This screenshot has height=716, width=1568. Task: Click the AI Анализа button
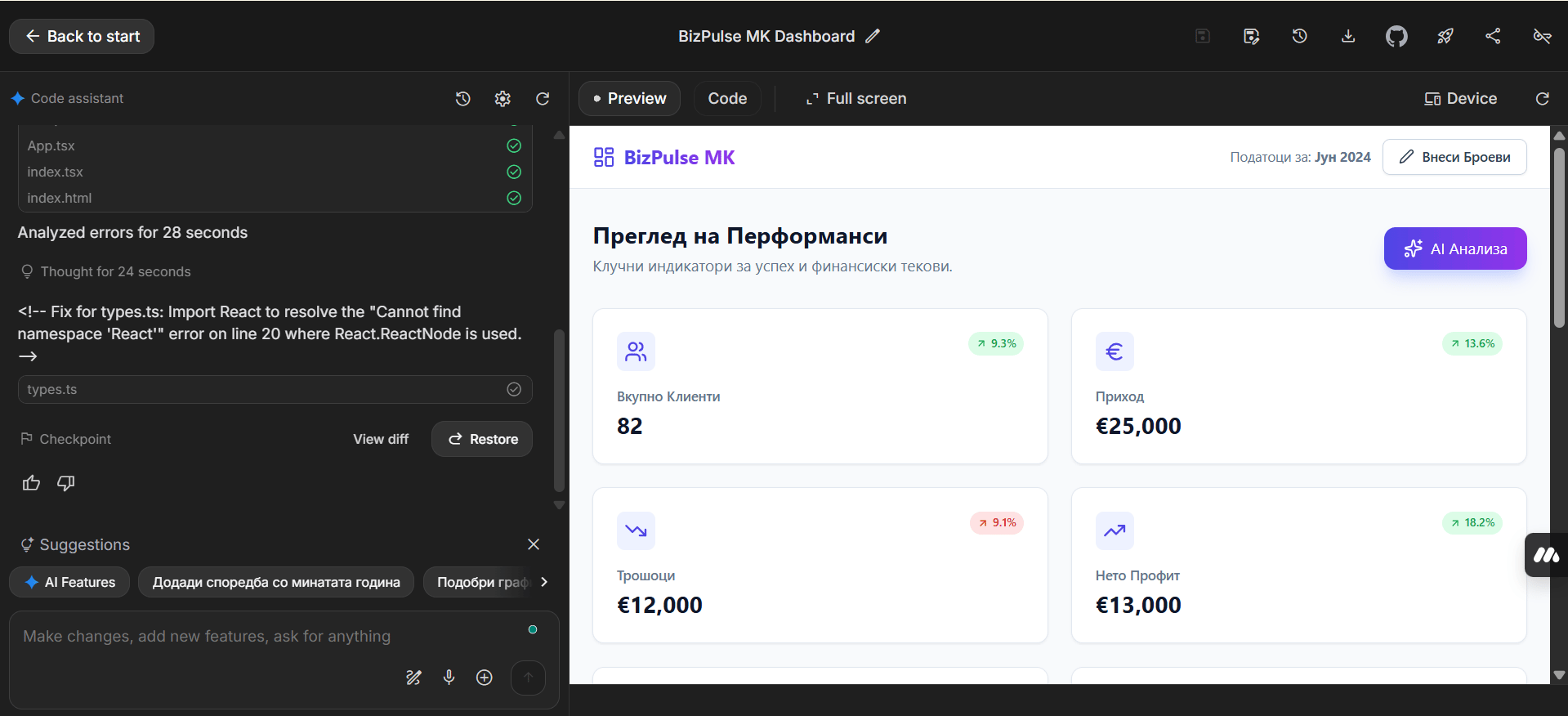(1455, 248)
